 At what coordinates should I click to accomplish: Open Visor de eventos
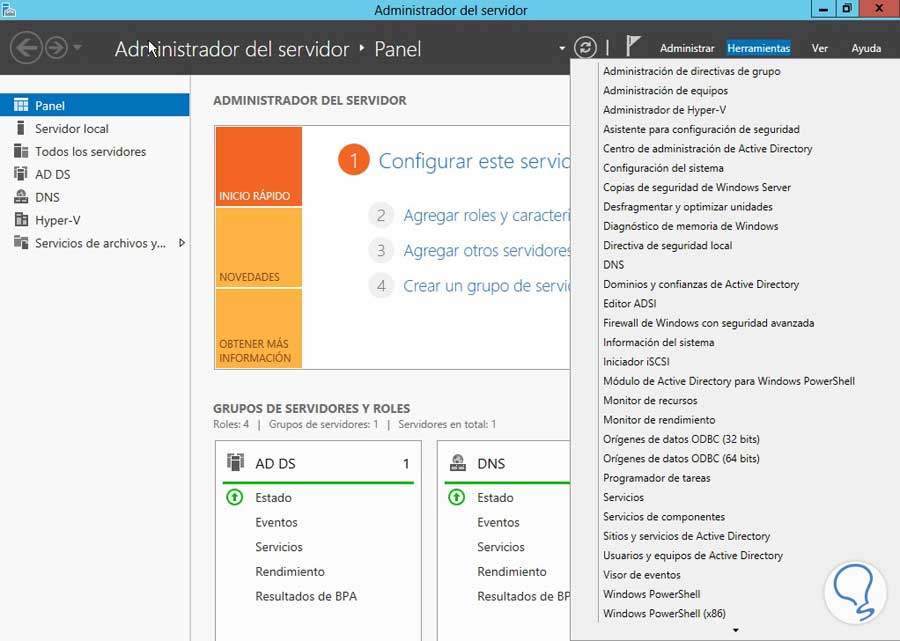[642, 575]
